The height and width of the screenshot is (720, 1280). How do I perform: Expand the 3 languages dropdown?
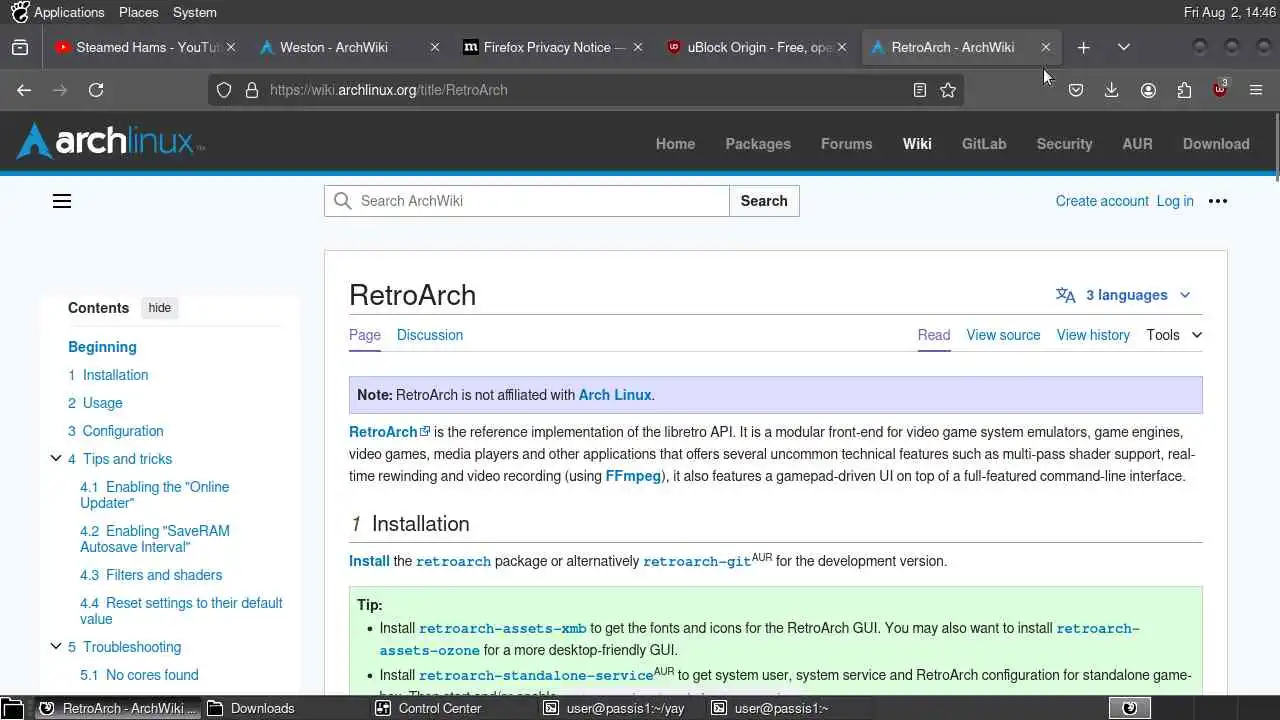(1124, 295)
